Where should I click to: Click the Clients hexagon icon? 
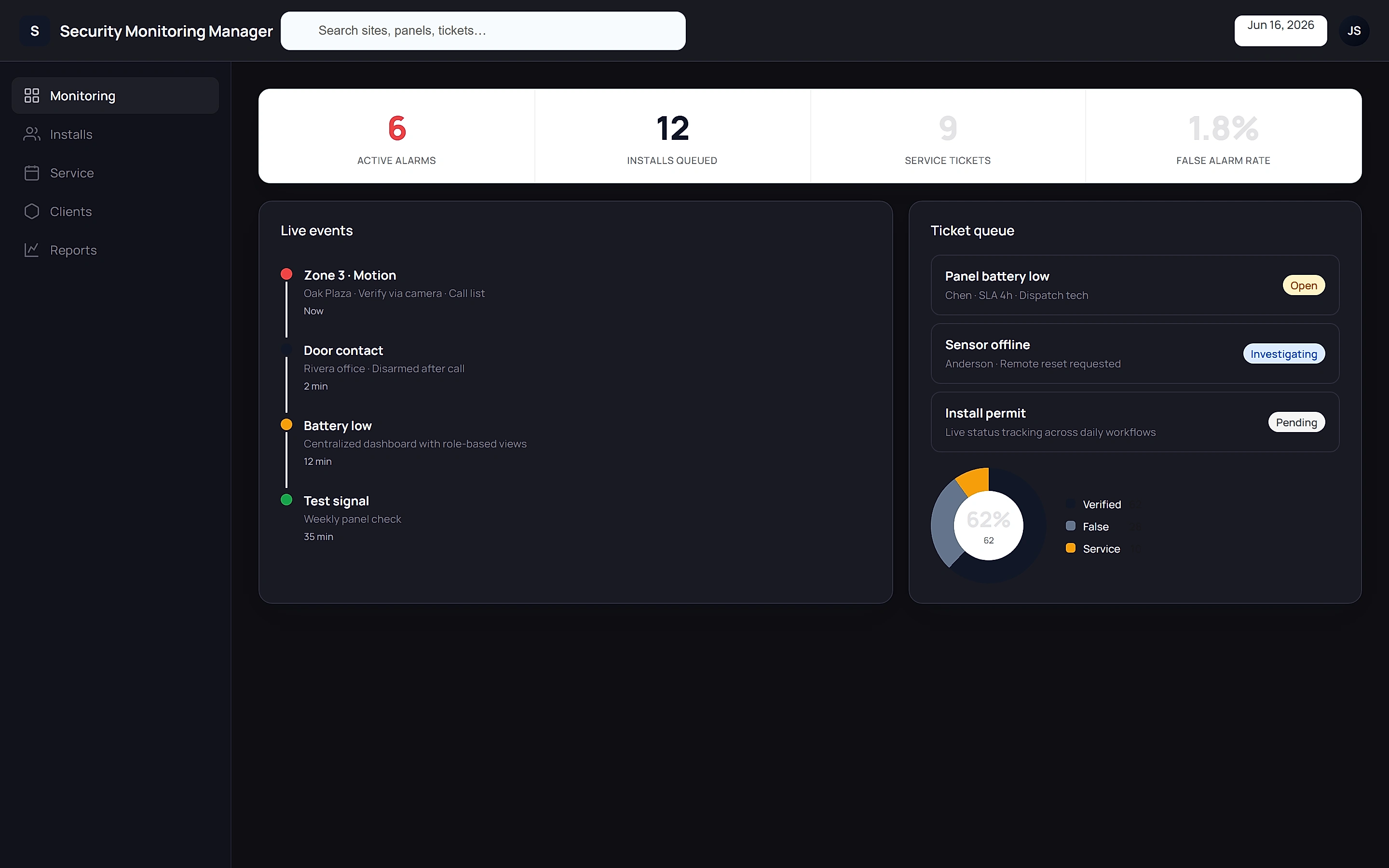click(31, 211)
